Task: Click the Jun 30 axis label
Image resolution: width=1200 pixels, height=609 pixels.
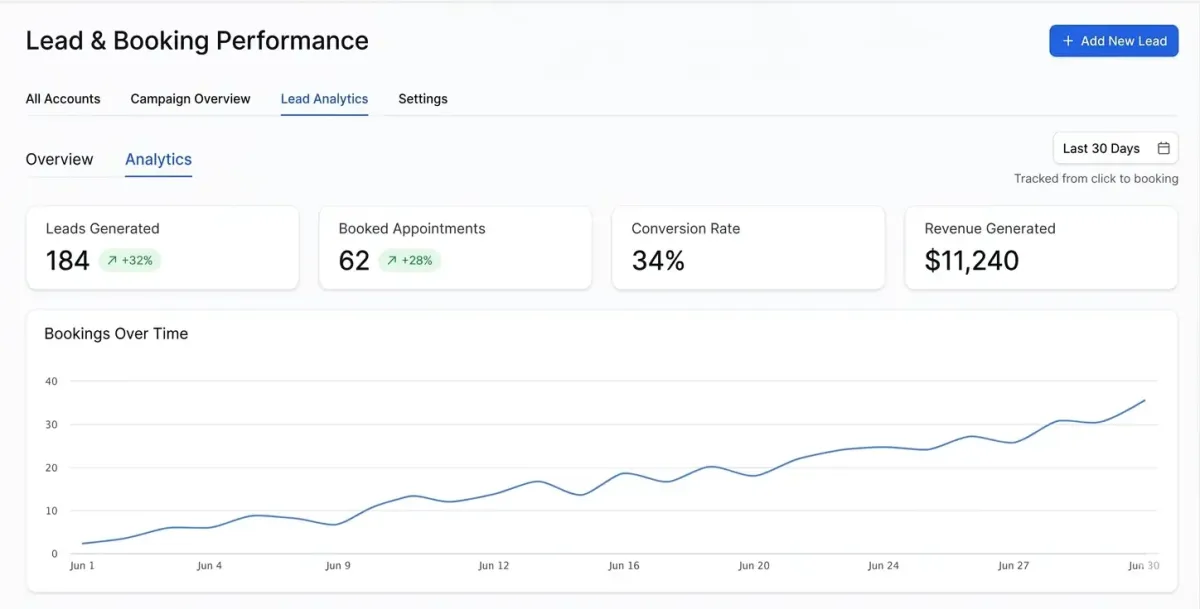Action: (x=1143, y=566)
